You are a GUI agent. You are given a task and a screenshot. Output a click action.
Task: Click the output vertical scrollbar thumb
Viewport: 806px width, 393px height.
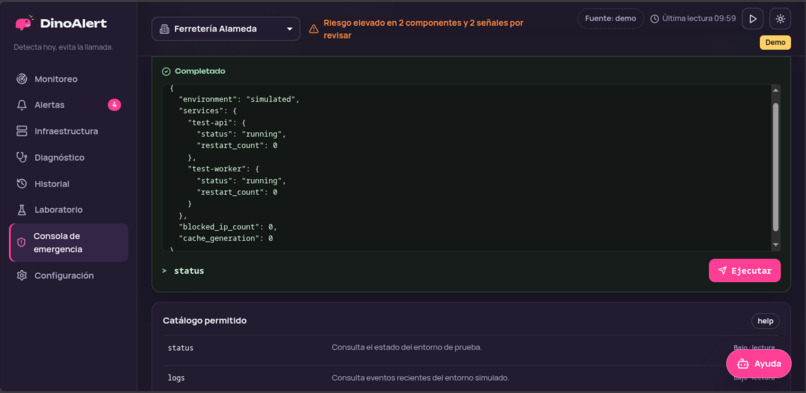tap(776, 166)
